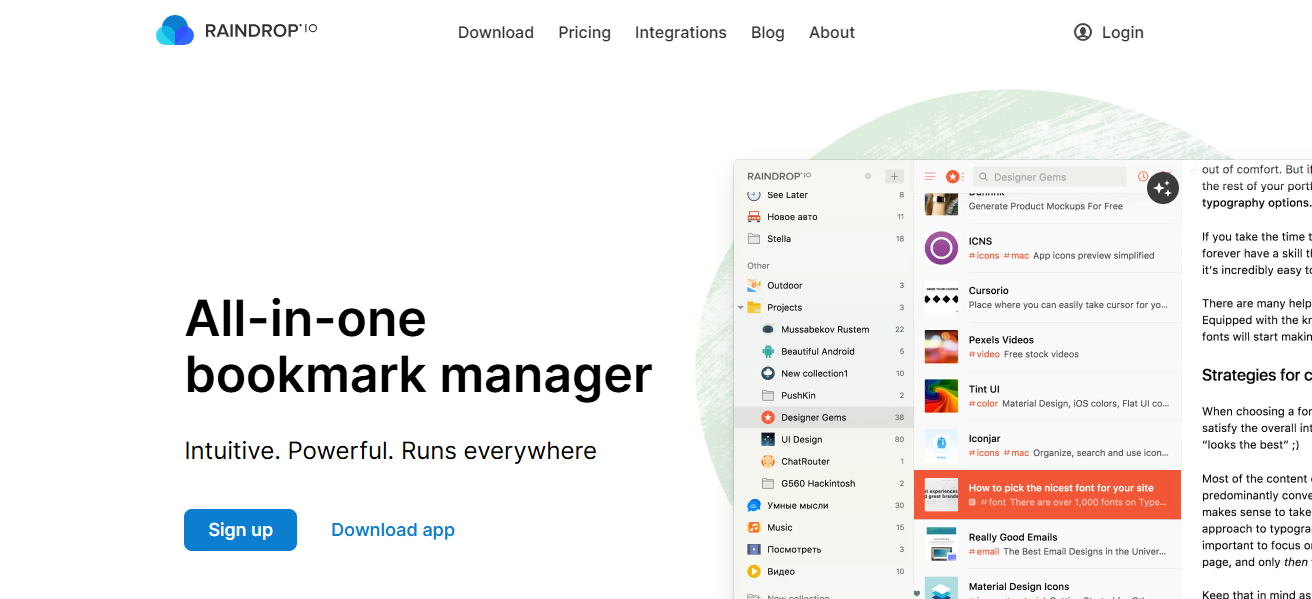Select the See Later collection
Image resolution: width=1312 pixels, height=599 pixels.
tap(825, 195)
